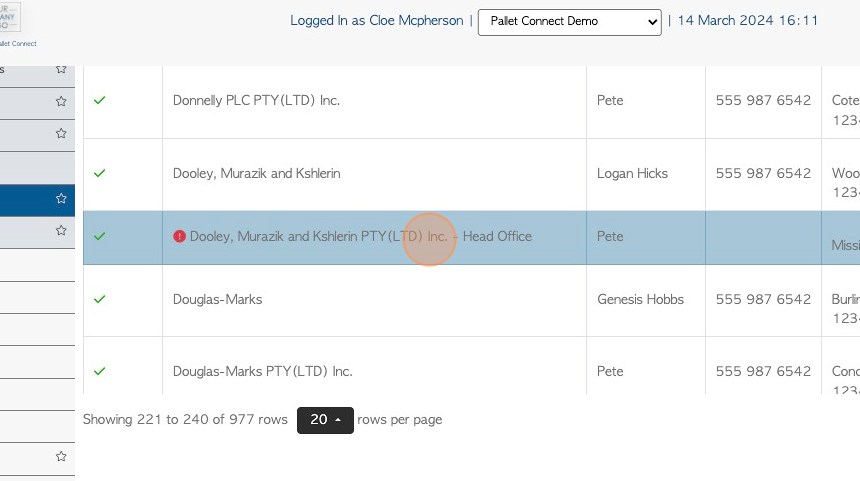
Task: Click green checkmark in Dooley, Murazik and Kshlerin row
Action: pos(99,173)
